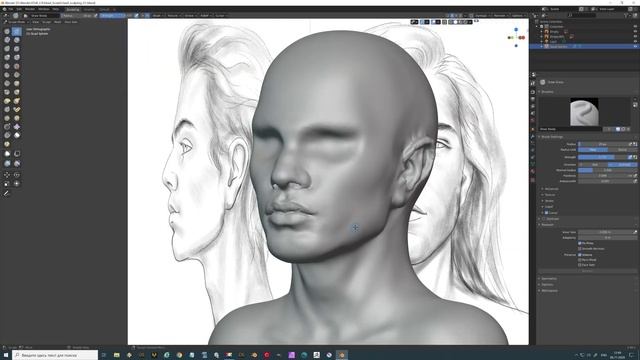Image resolution: width=640 pixels, height=360 pixels.
Task: Select the Mesh Filter tool
Action: 7,163
